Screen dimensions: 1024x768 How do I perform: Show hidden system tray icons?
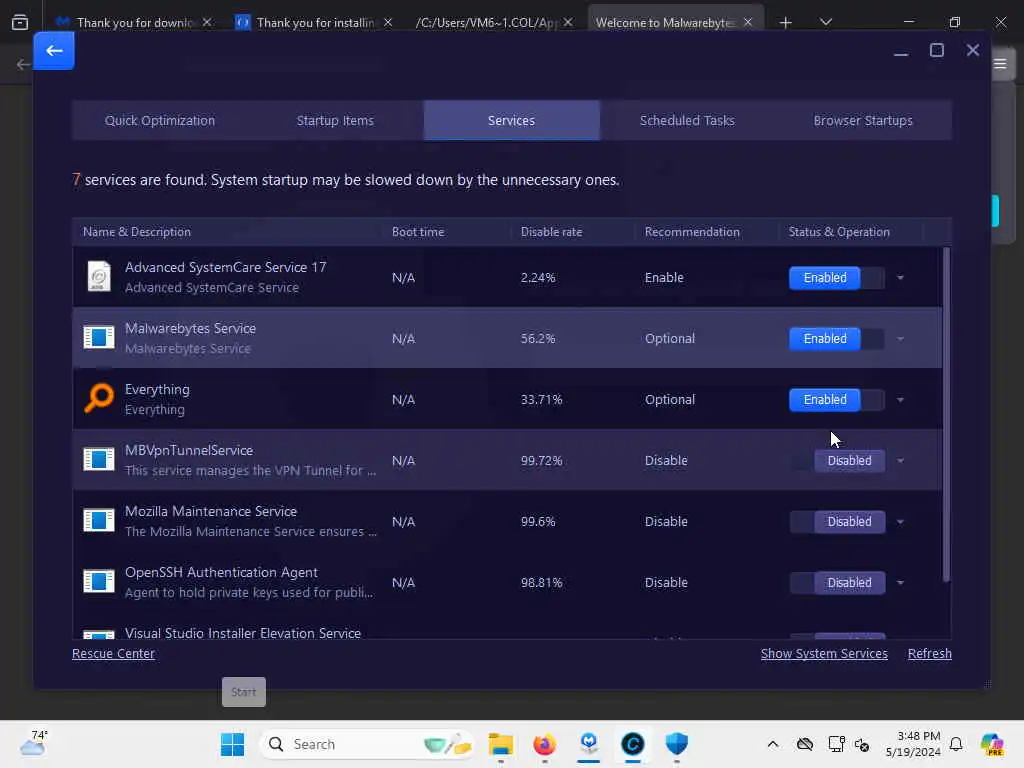[773, 744]
